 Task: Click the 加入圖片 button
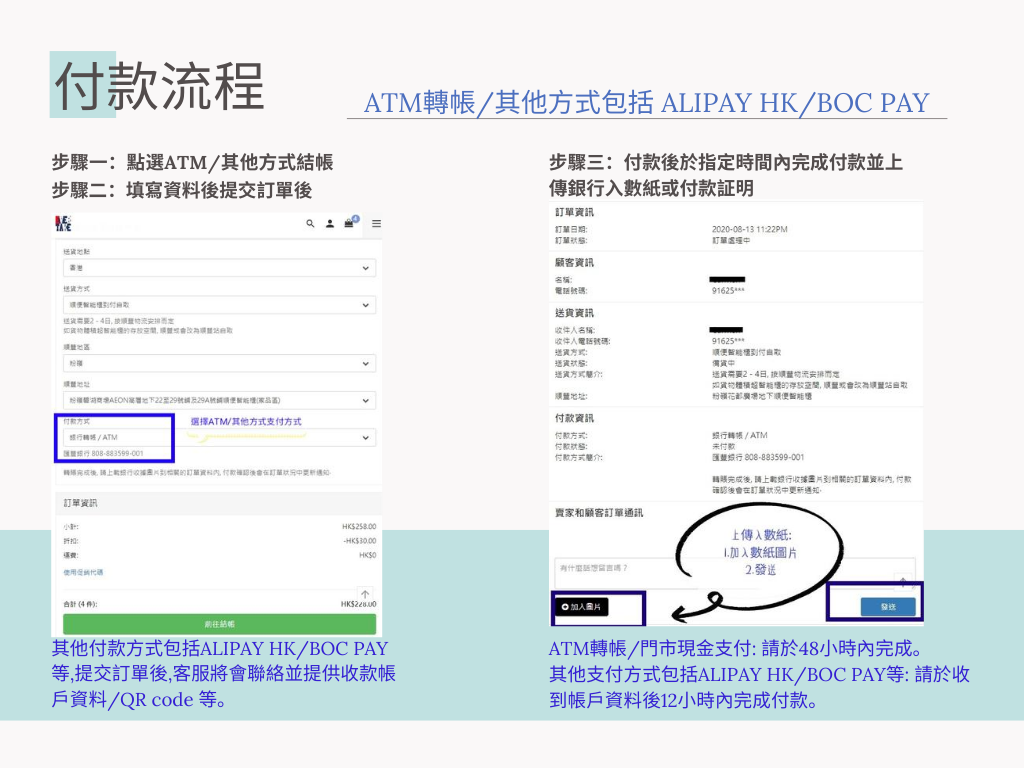coord(585,607)
